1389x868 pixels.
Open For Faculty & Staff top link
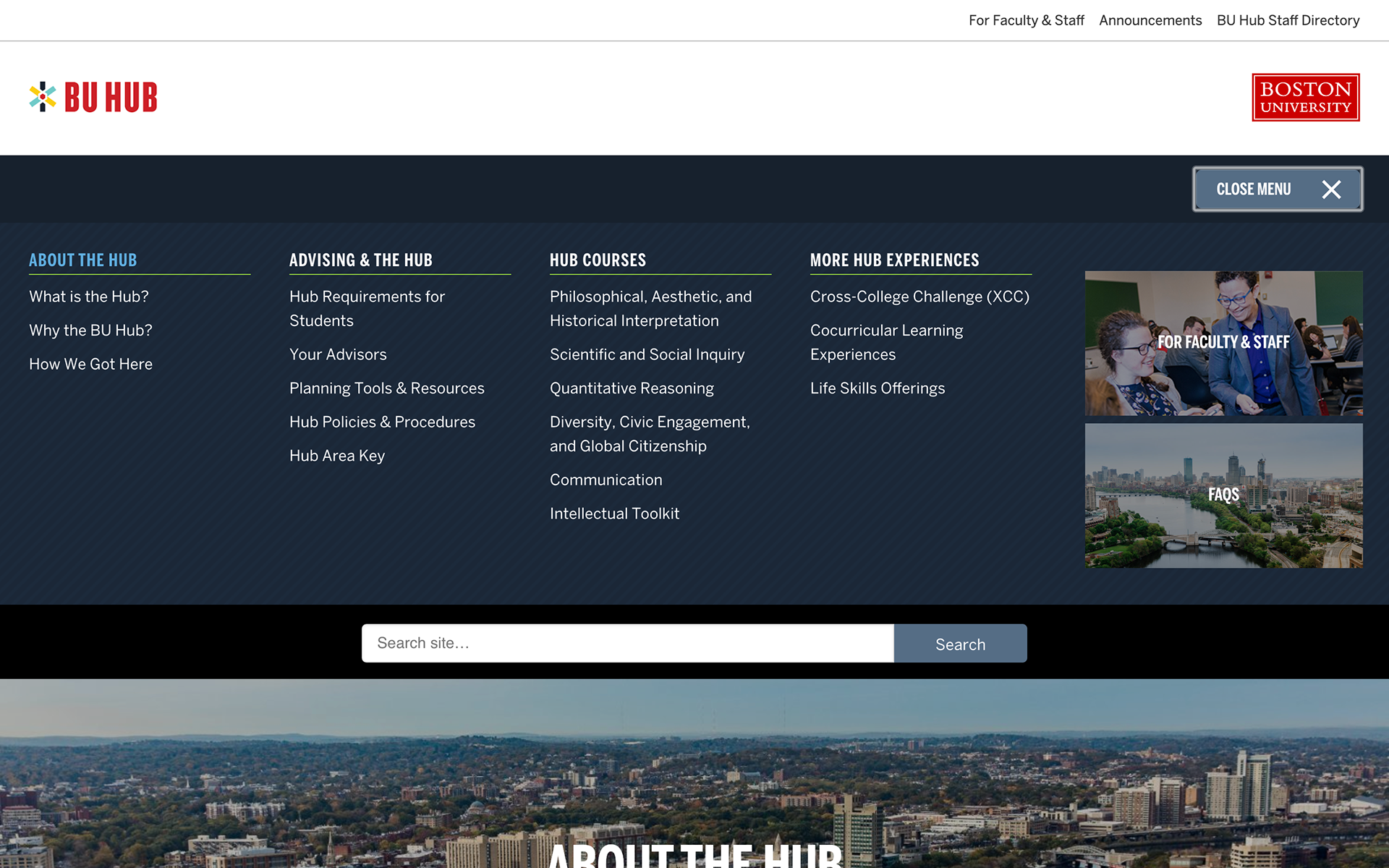[x=1027, y=20]
